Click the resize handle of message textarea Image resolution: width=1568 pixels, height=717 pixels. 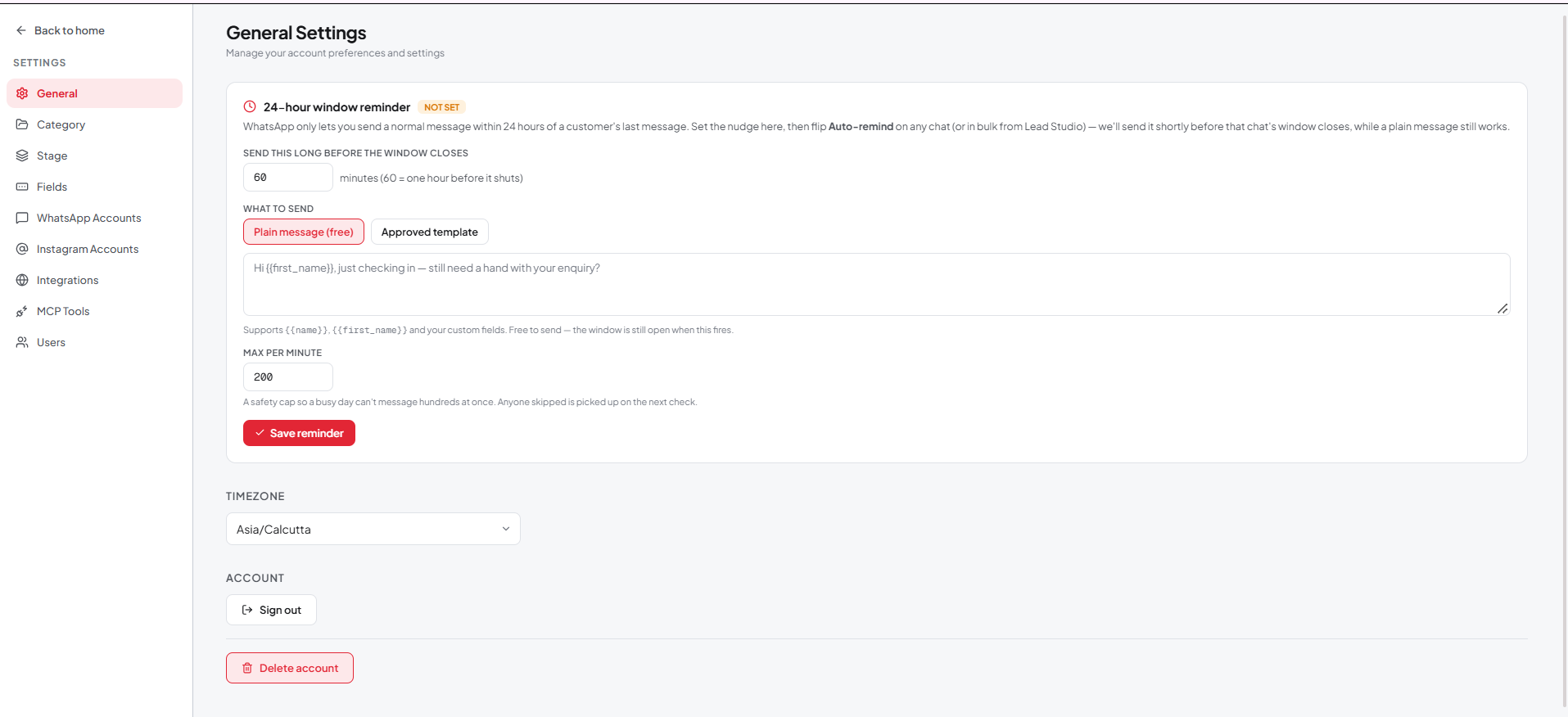[x=1502, y=309]
